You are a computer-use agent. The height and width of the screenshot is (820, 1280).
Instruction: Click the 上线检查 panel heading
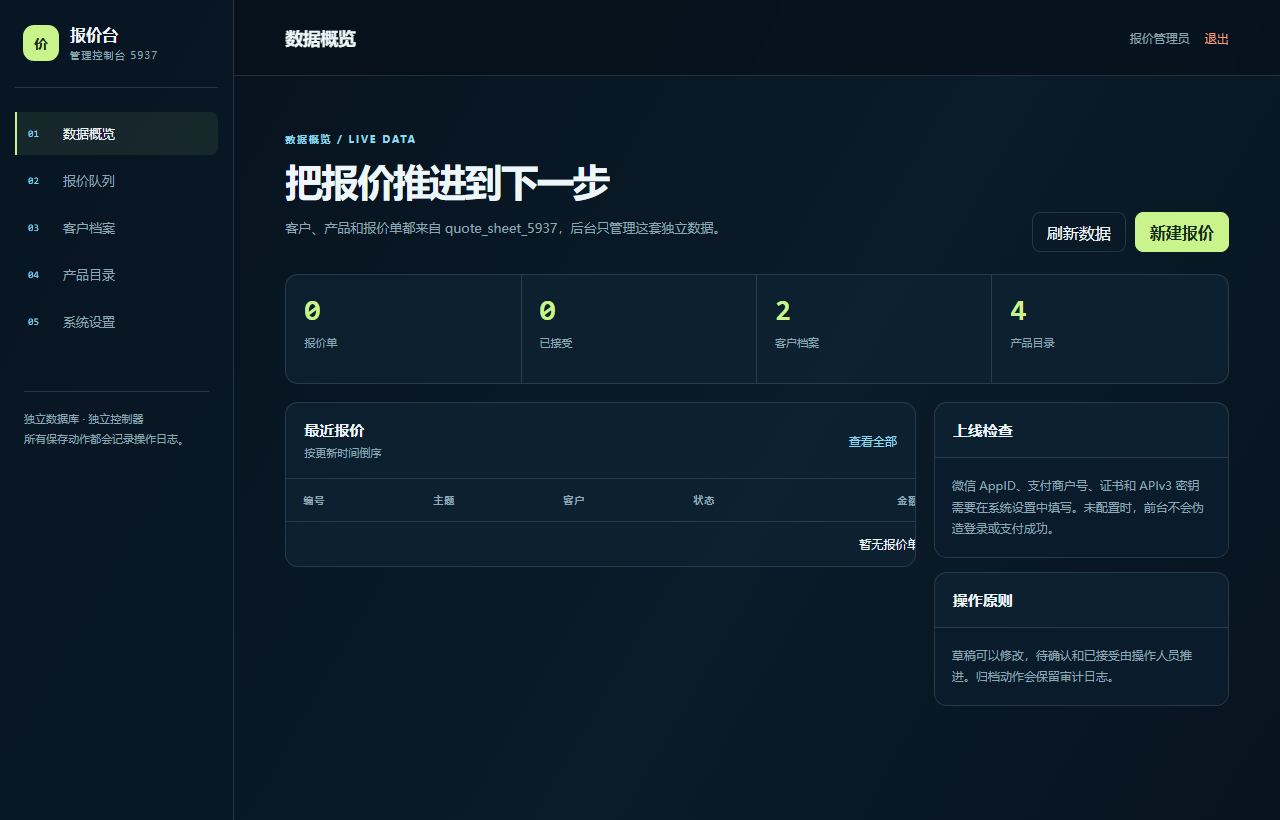tap(983, 431)
